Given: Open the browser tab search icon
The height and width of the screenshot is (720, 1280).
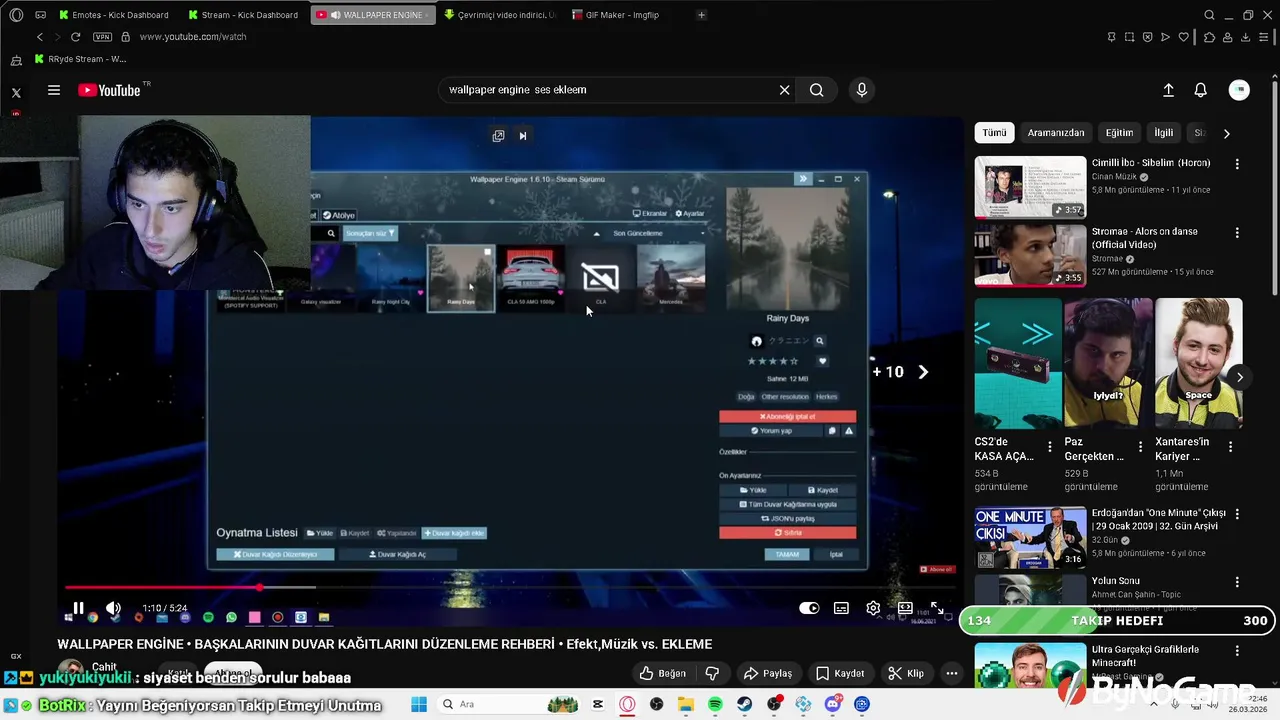Looking at the screenshot, I should coord(1209,15).
